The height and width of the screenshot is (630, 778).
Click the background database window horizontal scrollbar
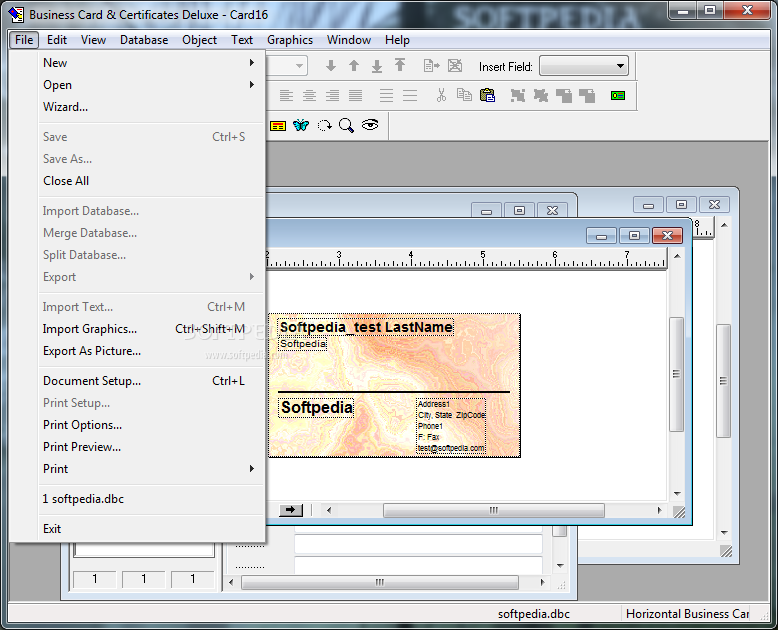[x=380, y=582]
